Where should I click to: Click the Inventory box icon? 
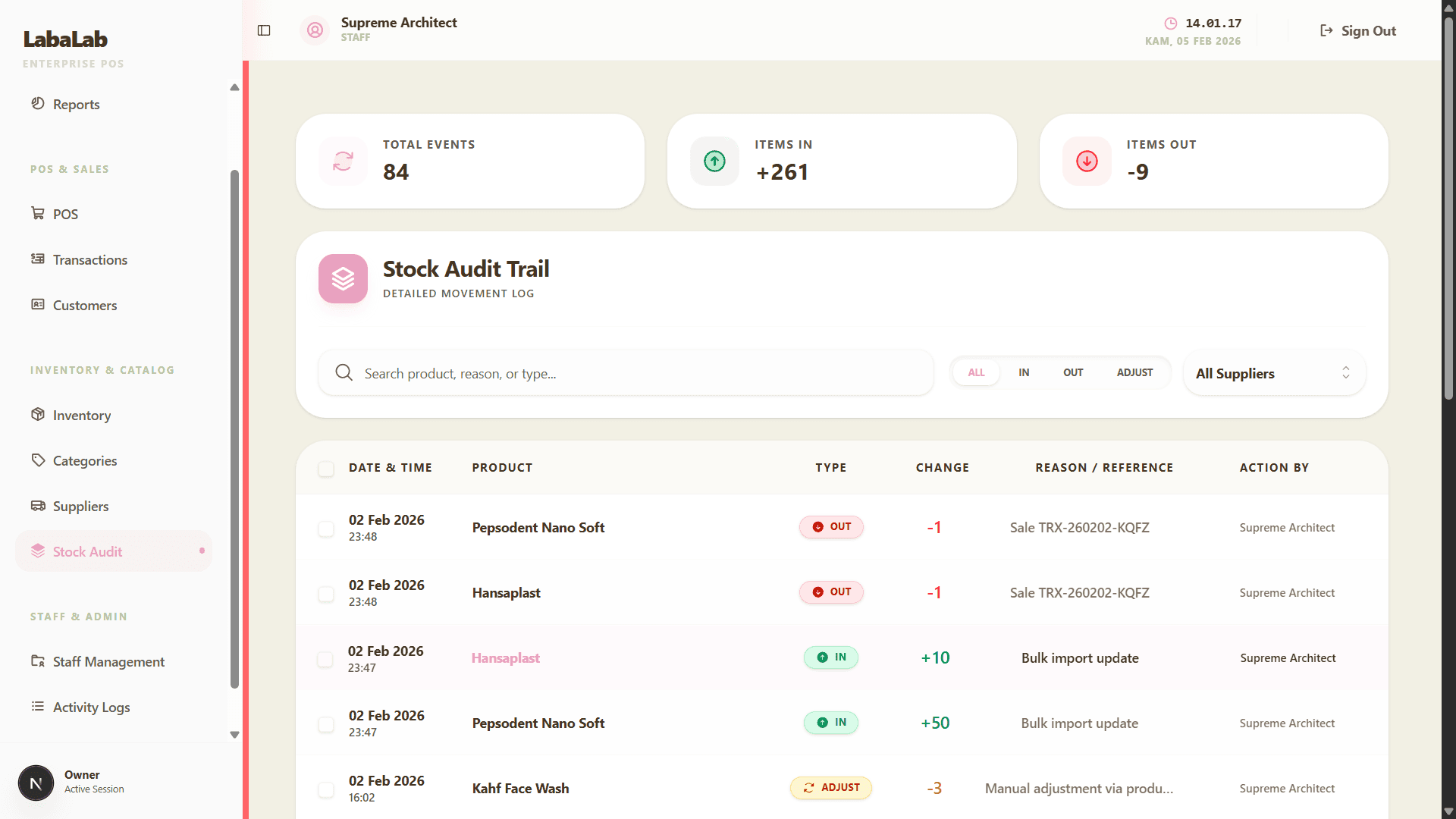[38, 414]
